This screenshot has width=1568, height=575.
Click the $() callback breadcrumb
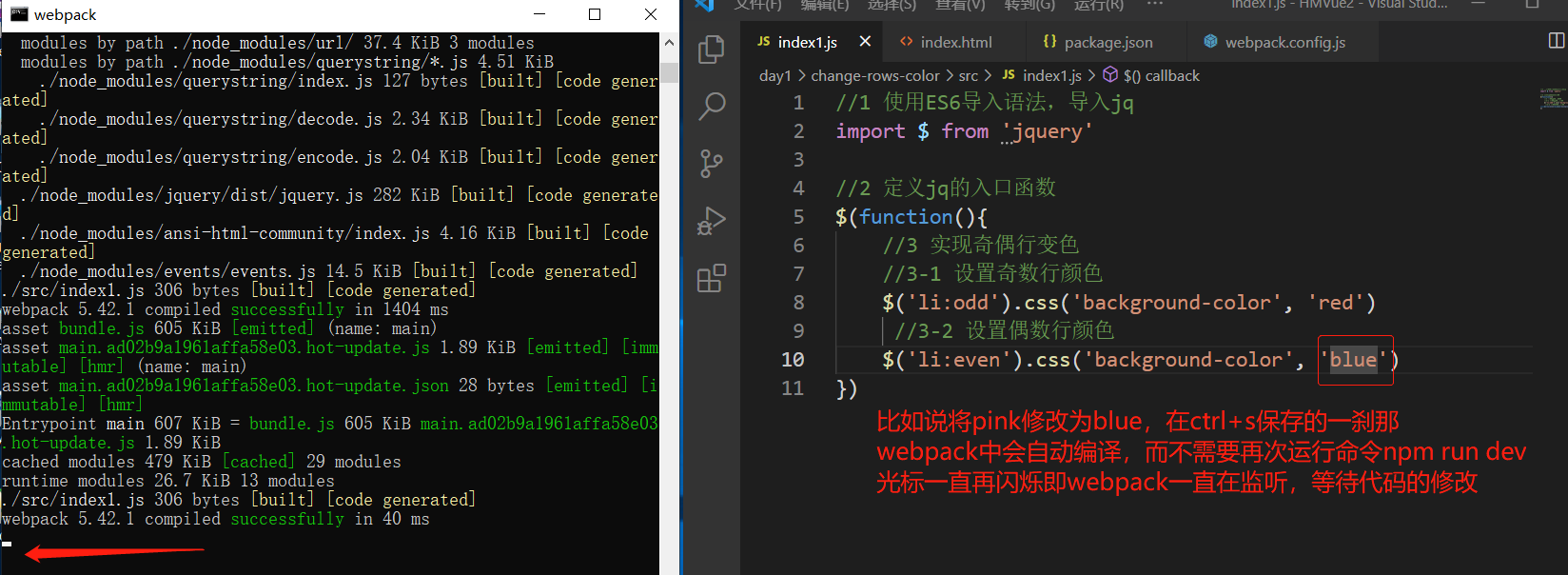[1151, 75]
